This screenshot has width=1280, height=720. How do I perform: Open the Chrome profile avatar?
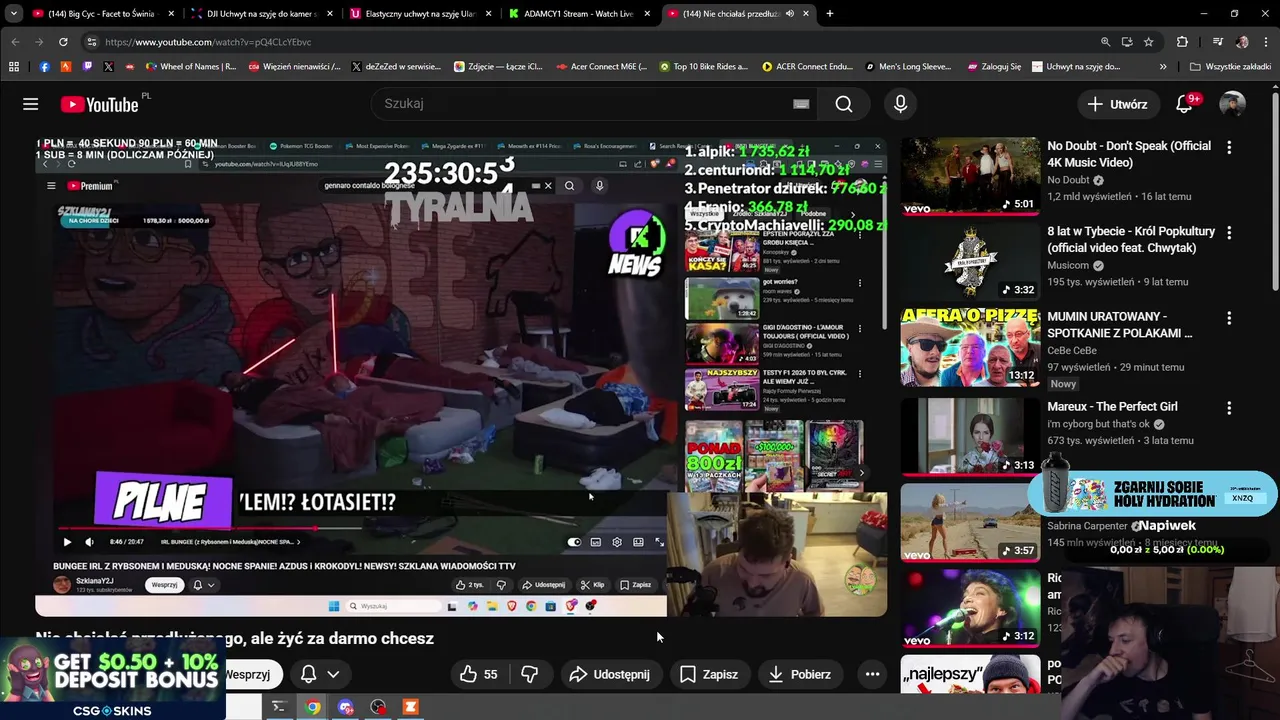click(x=1242, y=42)
